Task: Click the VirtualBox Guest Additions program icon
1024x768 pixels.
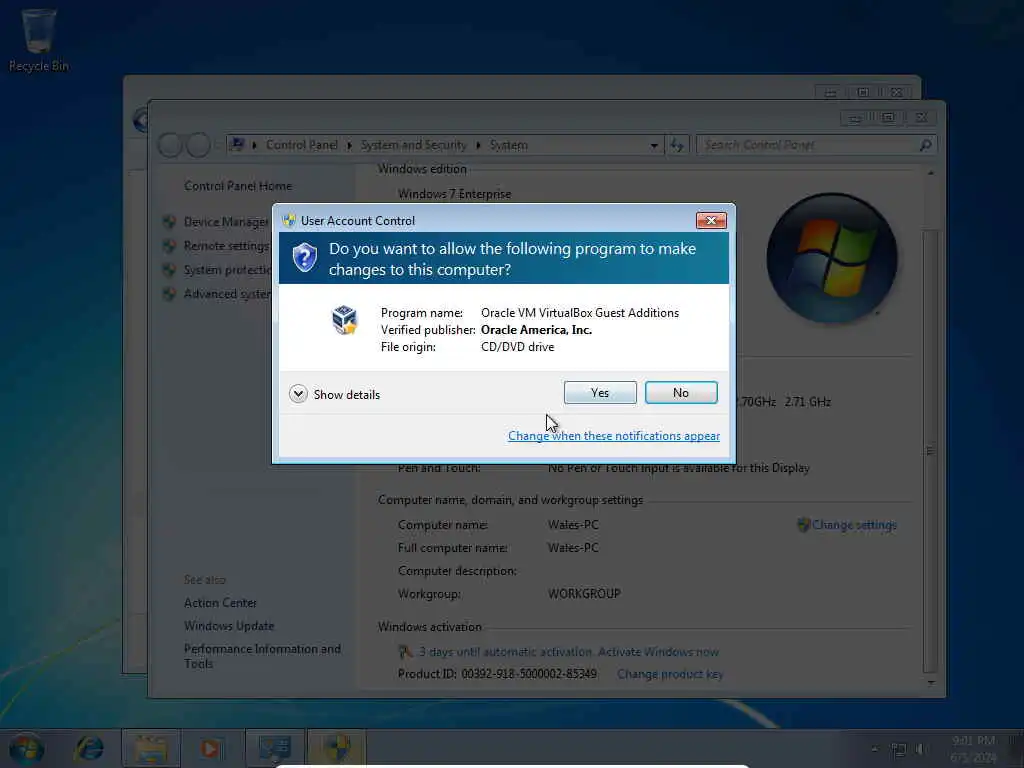Action: pyautogui.click(x=344, y=320)
